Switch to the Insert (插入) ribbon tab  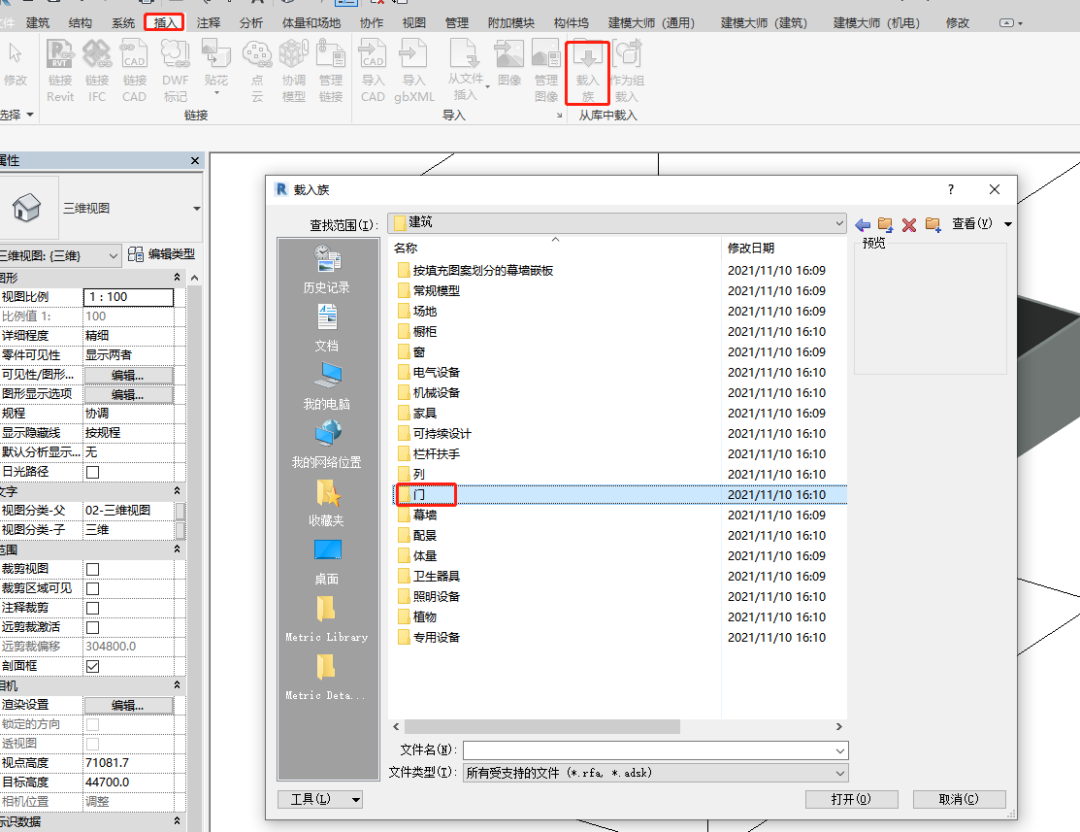[x=165, y=23]
